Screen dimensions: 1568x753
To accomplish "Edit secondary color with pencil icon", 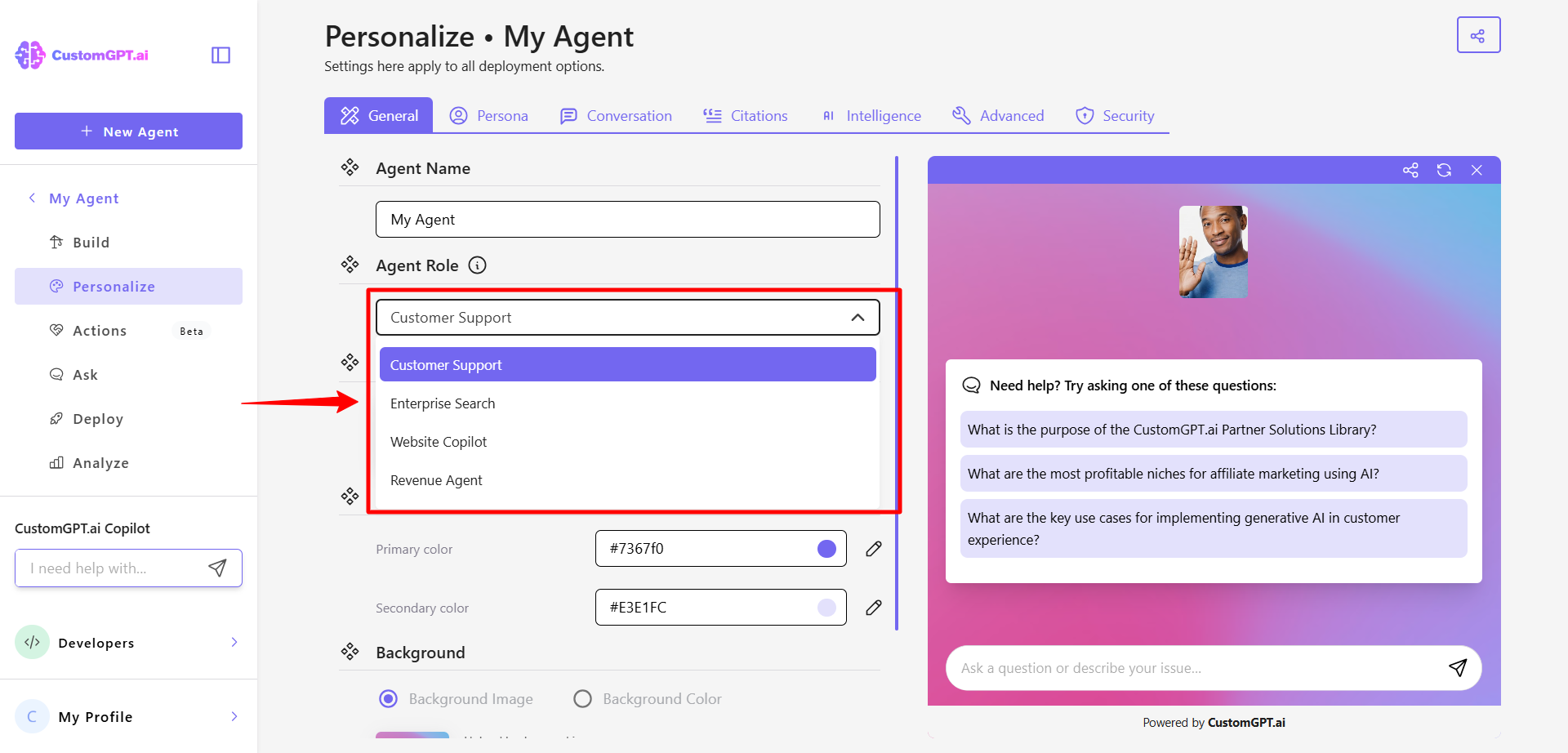I will pyautogui.click(x=874, y=608).
